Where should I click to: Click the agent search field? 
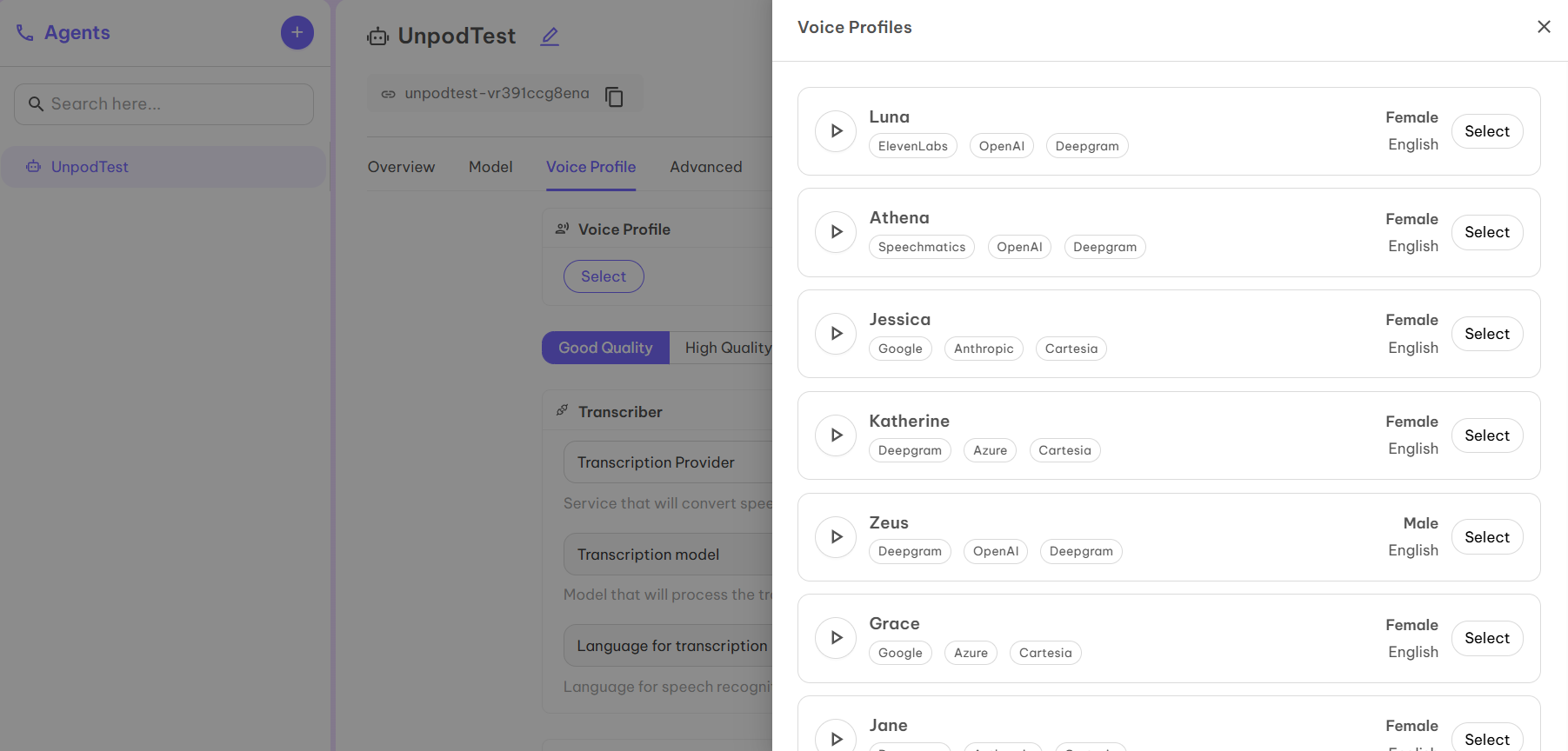point(164,104)
